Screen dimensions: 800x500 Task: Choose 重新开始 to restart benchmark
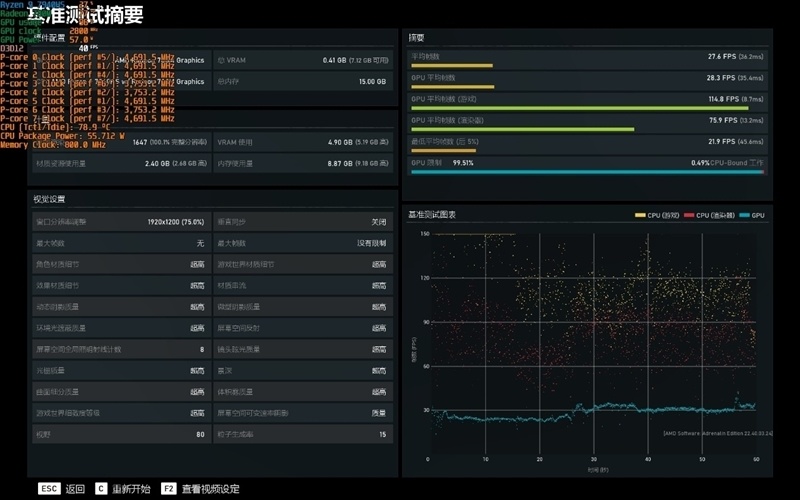pyautogui.click(x=131, y=489)
